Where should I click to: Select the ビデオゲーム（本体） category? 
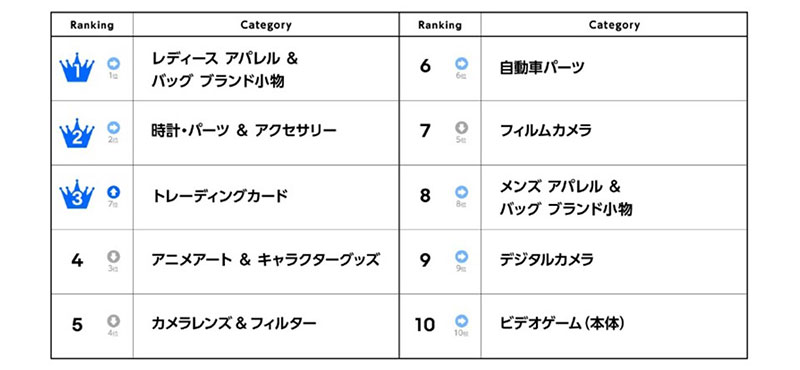coord(563,324)
